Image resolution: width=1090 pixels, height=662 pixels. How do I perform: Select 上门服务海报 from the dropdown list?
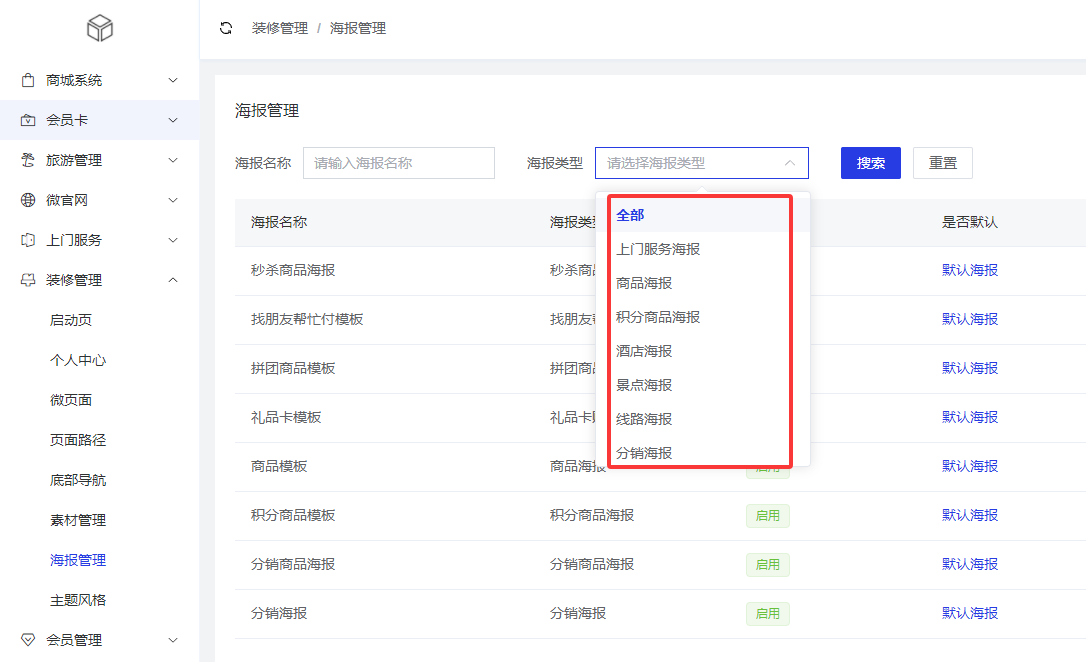tap(658, 249)
